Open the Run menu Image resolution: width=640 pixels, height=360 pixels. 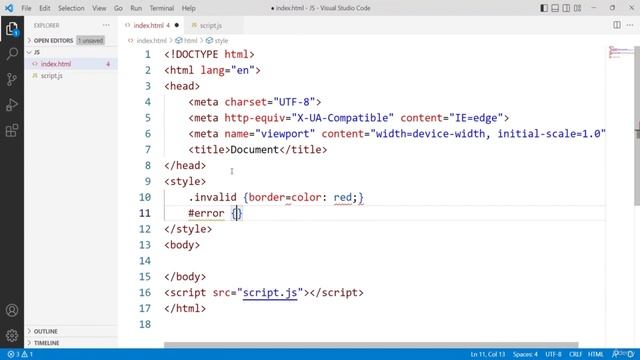(136, 8)
